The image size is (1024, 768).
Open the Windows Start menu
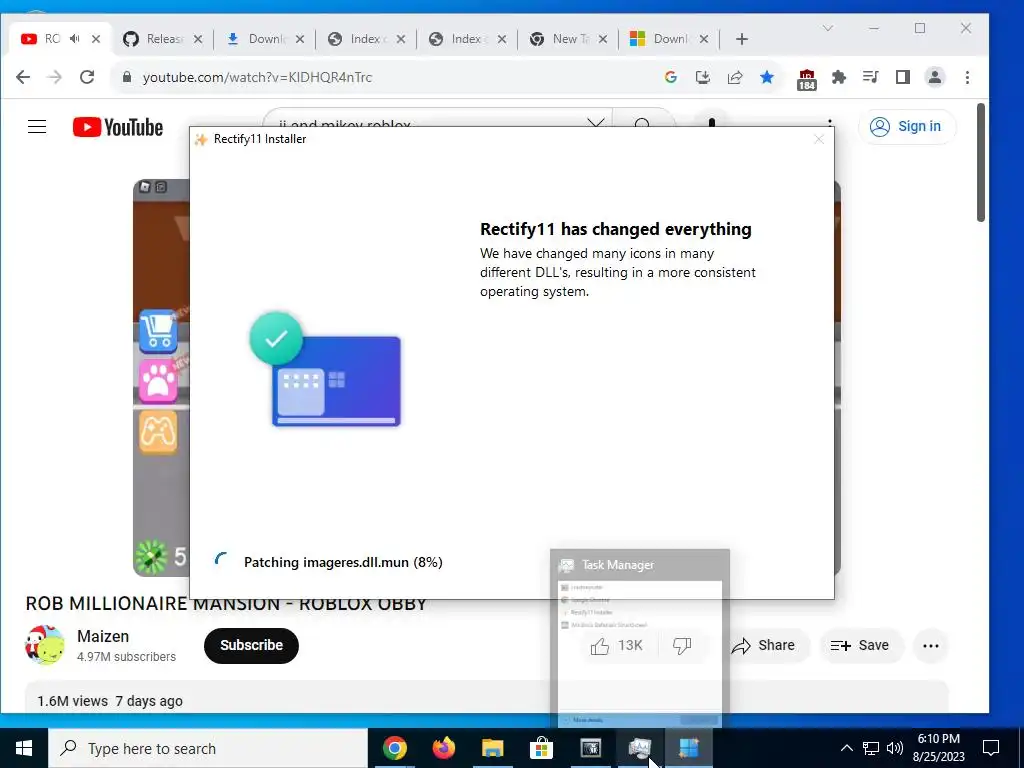click(x=24, y=748)
